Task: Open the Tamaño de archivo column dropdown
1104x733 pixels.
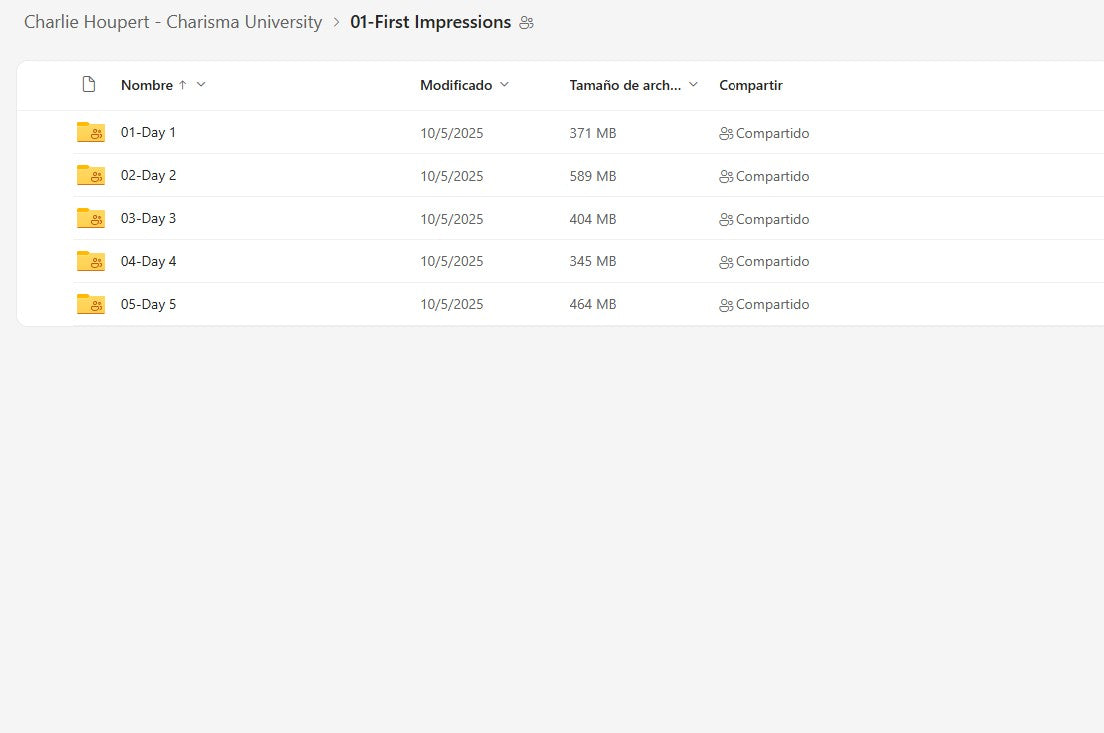Action: pos(693,85)
